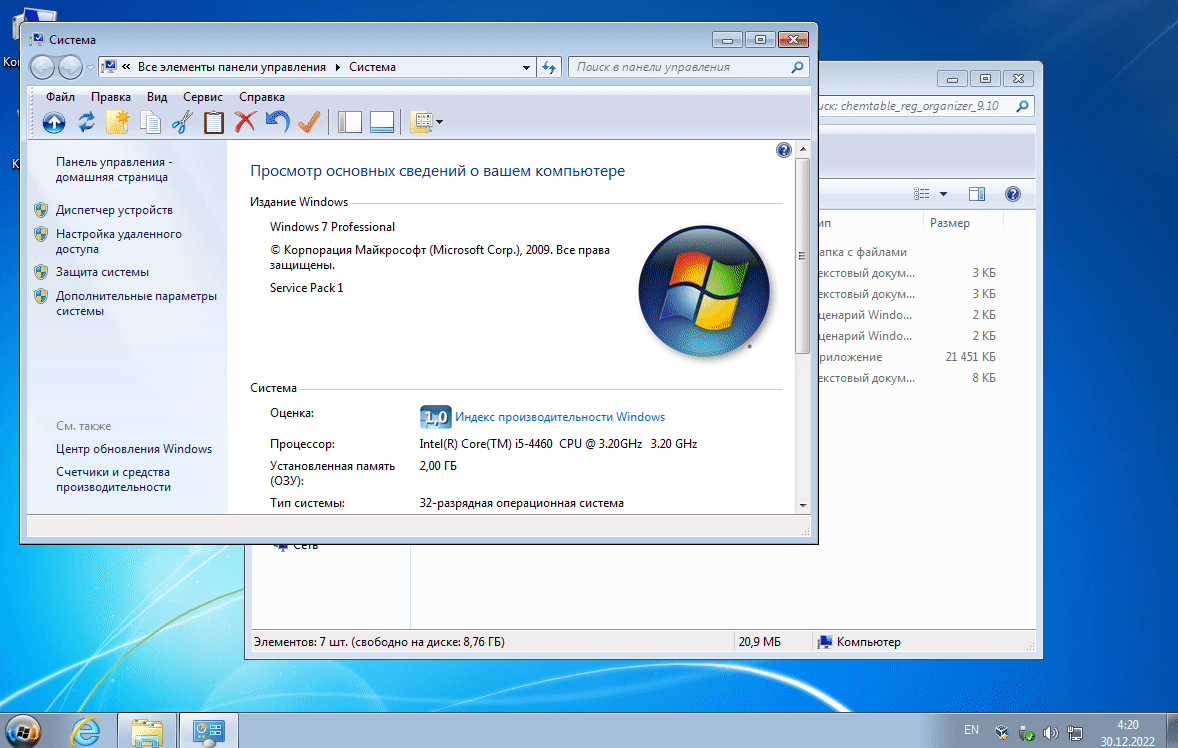Click the search magnifier in Explorer window
Screen dimensions: 1178x748
[x=1022, y=106]
